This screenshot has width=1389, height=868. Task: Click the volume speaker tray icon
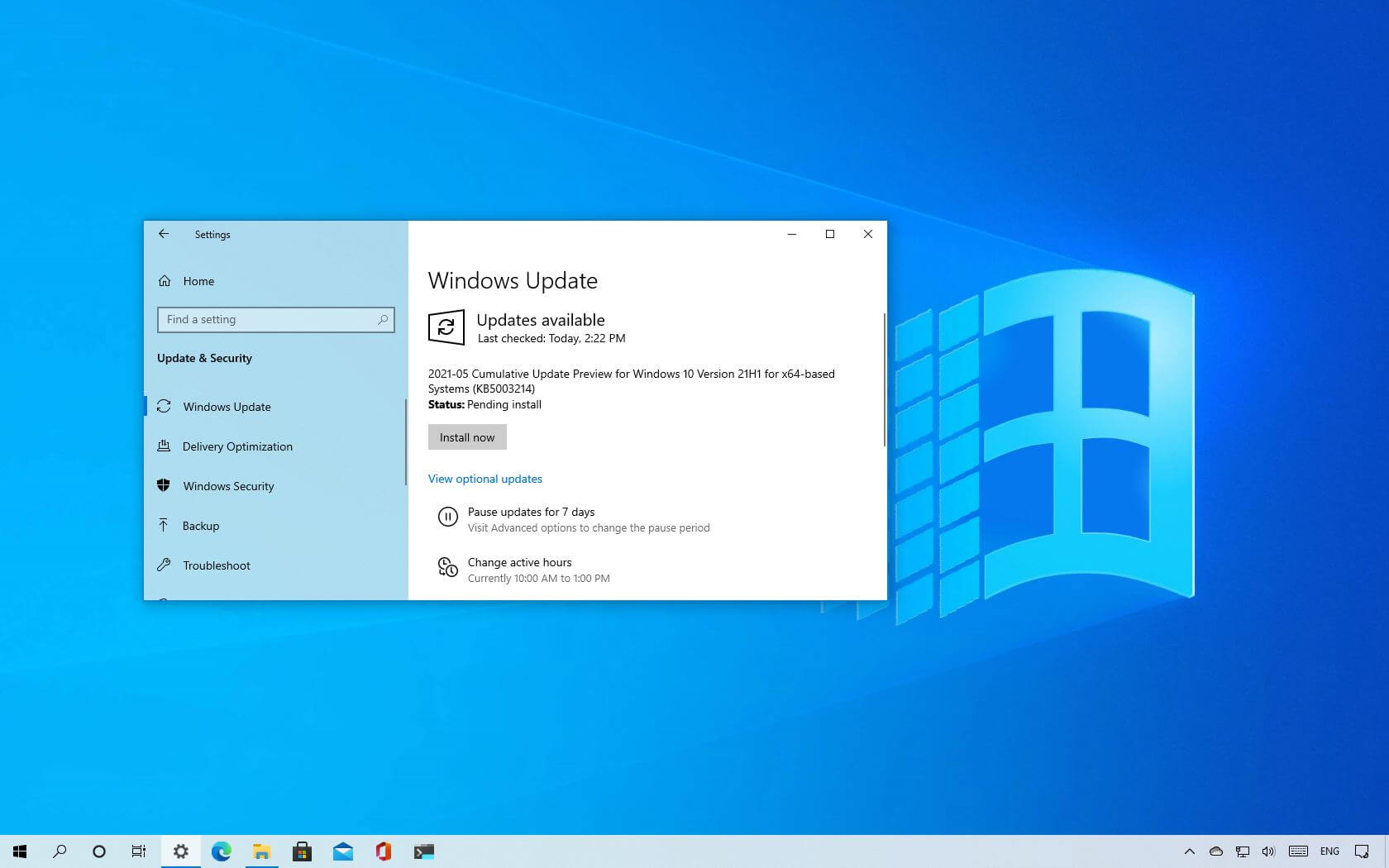[1268, 851]
